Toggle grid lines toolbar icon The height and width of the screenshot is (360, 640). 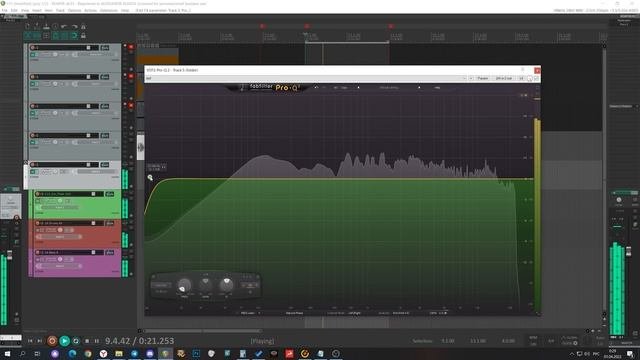pos(65,36)
